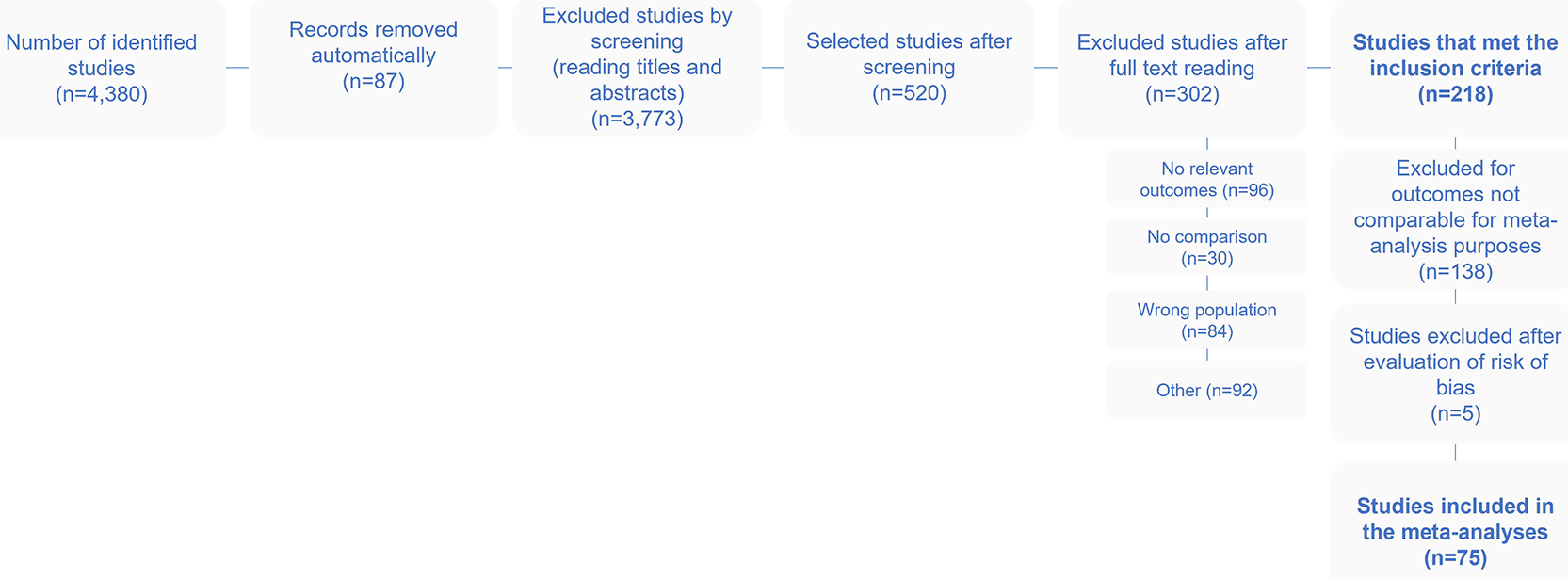Select the 'No comparison (n=30)' box
Screen dimensions: 1568x579
[x=1206, y=248]
